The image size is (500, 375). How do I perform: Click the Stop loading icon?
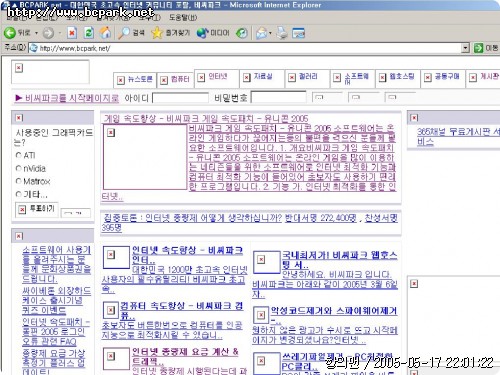[x=72, y=33]
